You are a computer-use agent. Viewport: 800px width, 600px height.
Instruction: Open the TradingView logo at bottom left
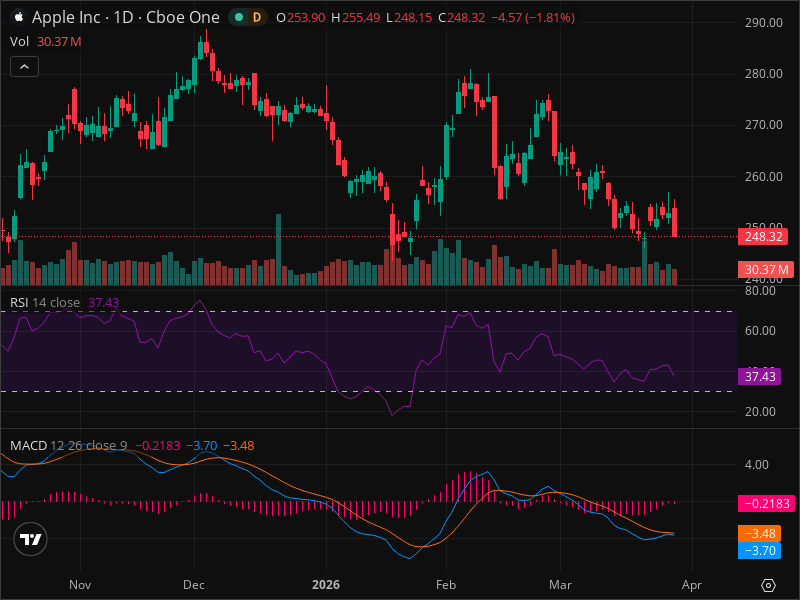pyautogui.click(x=31, y=539)
